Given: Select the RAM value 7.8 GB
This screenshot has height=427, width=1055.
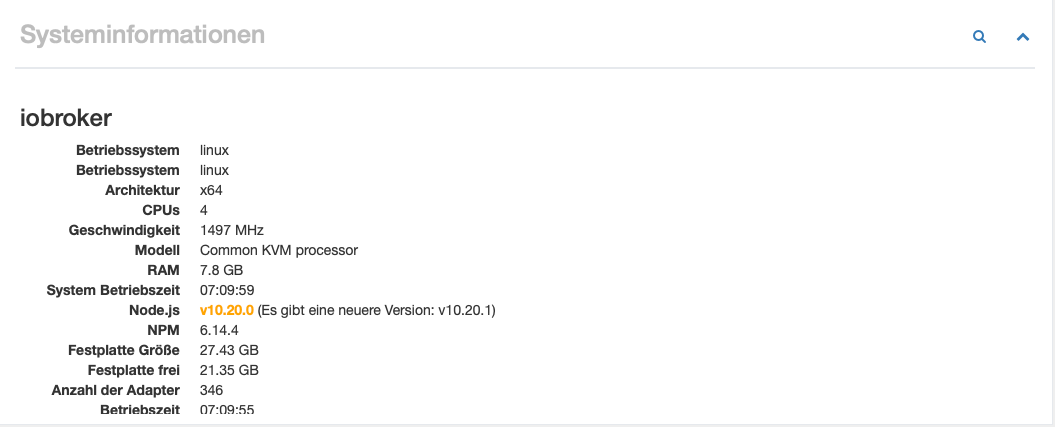Looking at the screenshot, I should pos(221,270).
